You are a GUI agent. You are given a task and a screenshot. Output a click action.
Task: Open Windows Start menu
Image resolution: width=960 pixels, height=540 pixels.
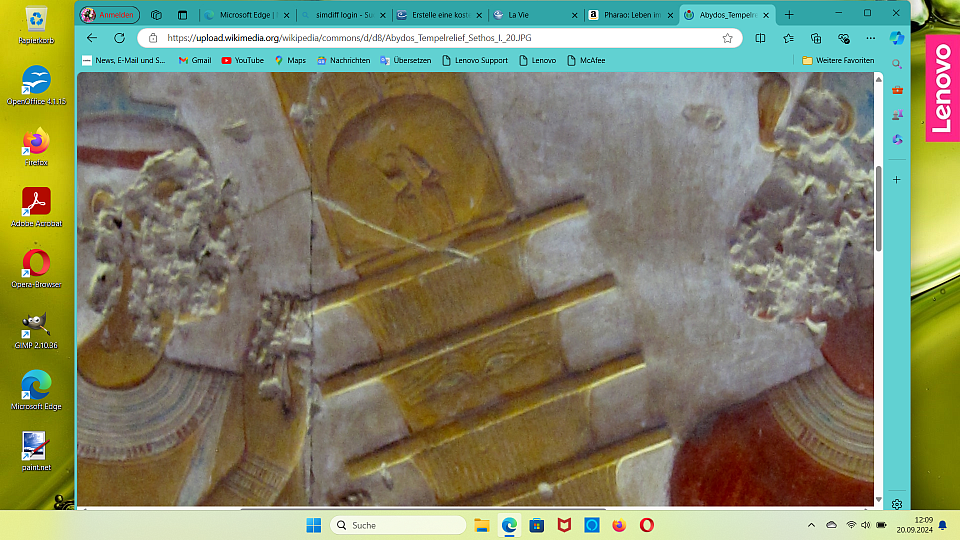313,525
